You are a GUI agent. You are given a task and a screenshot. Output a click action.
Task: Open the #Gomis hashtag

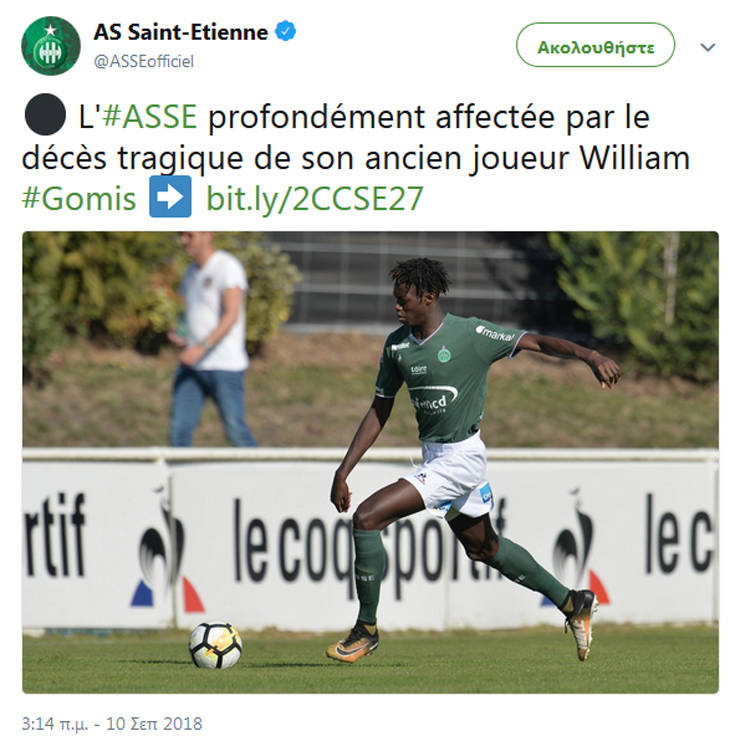click(x=79, y=199)
